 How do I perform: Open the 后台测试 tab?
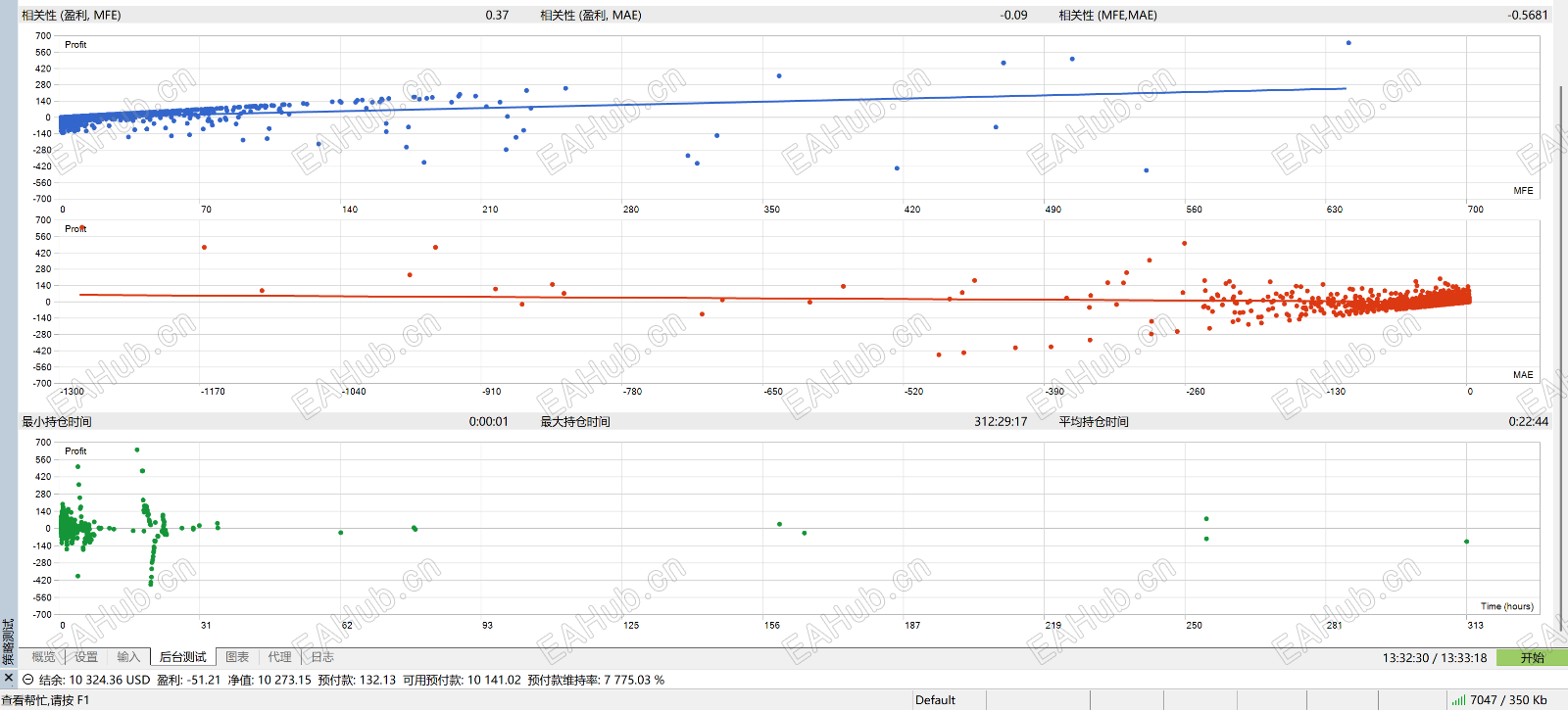point(183,657)
